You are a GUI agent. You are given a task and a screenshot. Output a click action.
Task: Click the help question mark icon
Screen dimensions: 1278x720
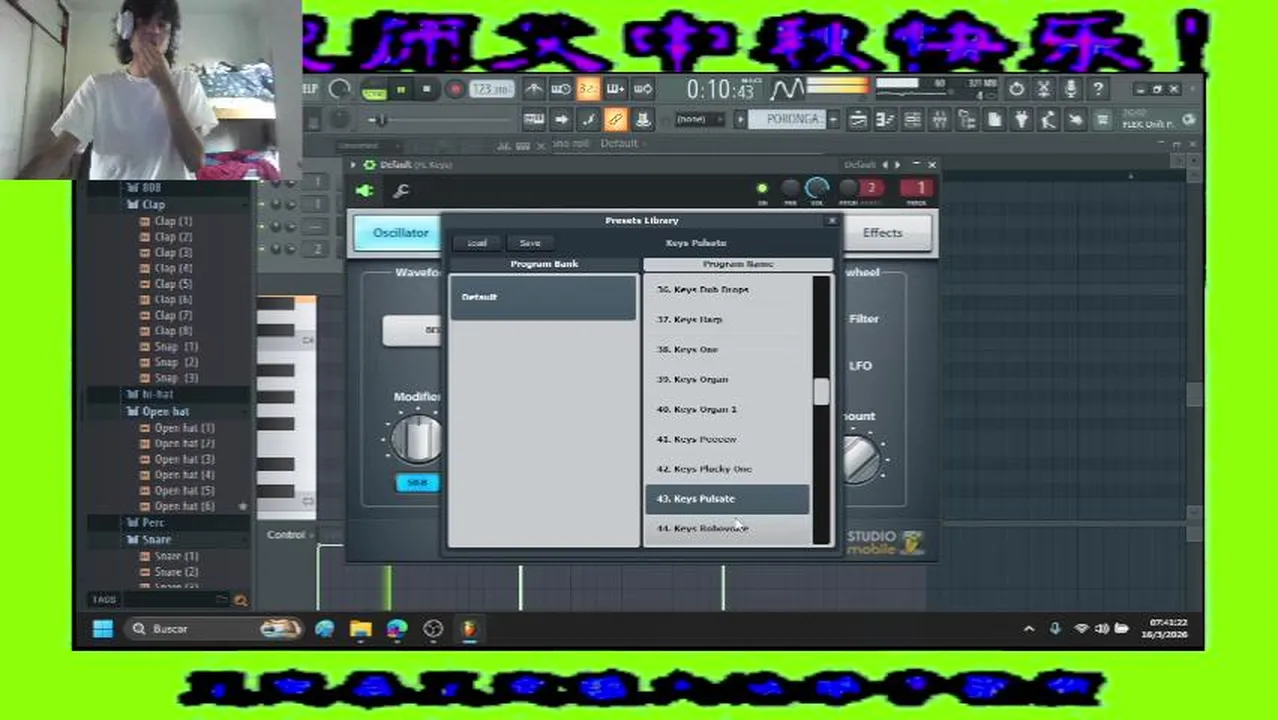(x=1097, y=89)
